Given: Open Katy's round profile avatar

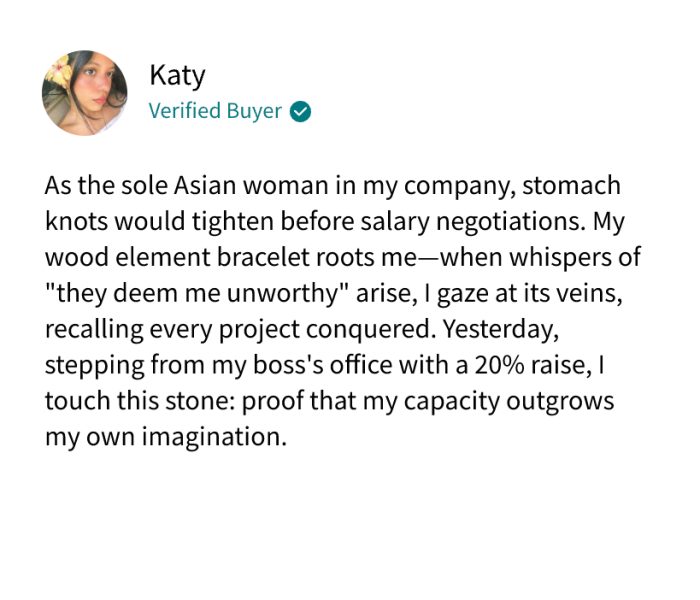Looking at the screenshot, I should click(x=85, y=93).
